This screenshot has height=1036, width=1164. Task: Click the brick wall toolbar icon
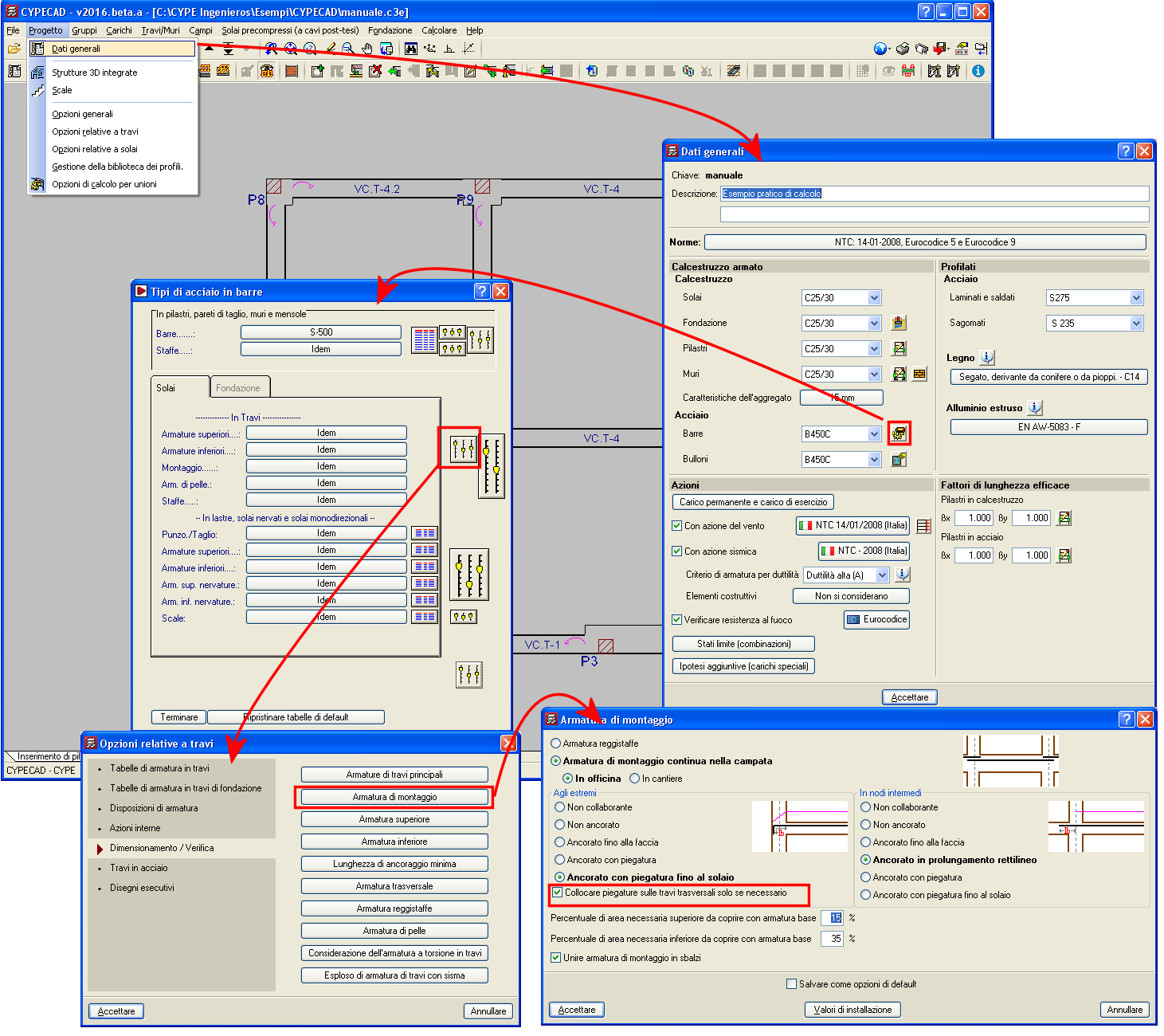click(292, 71)
